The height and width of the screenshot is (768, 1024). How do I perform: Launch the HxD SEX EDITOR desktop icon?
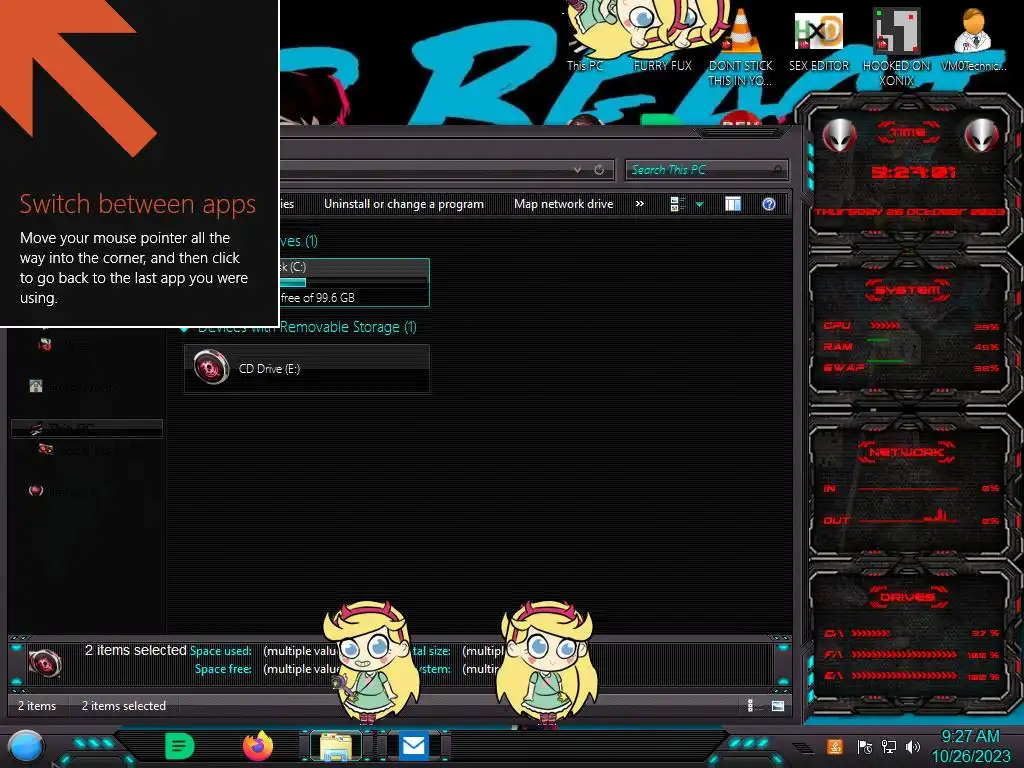point(819,39)
